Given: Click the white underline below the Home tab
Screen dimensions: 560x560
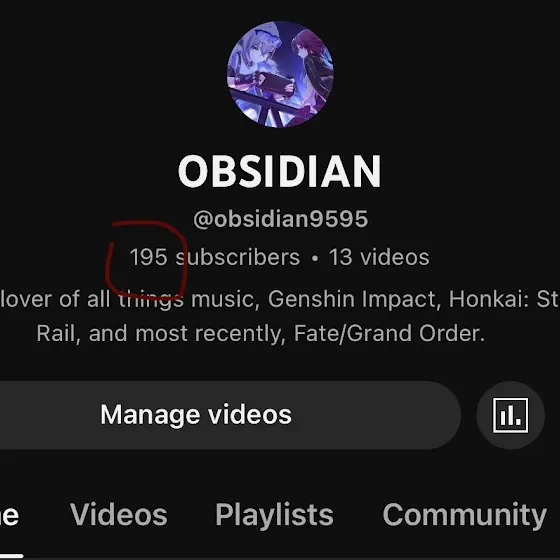Looking at the screenshot, I should [11, 556].
